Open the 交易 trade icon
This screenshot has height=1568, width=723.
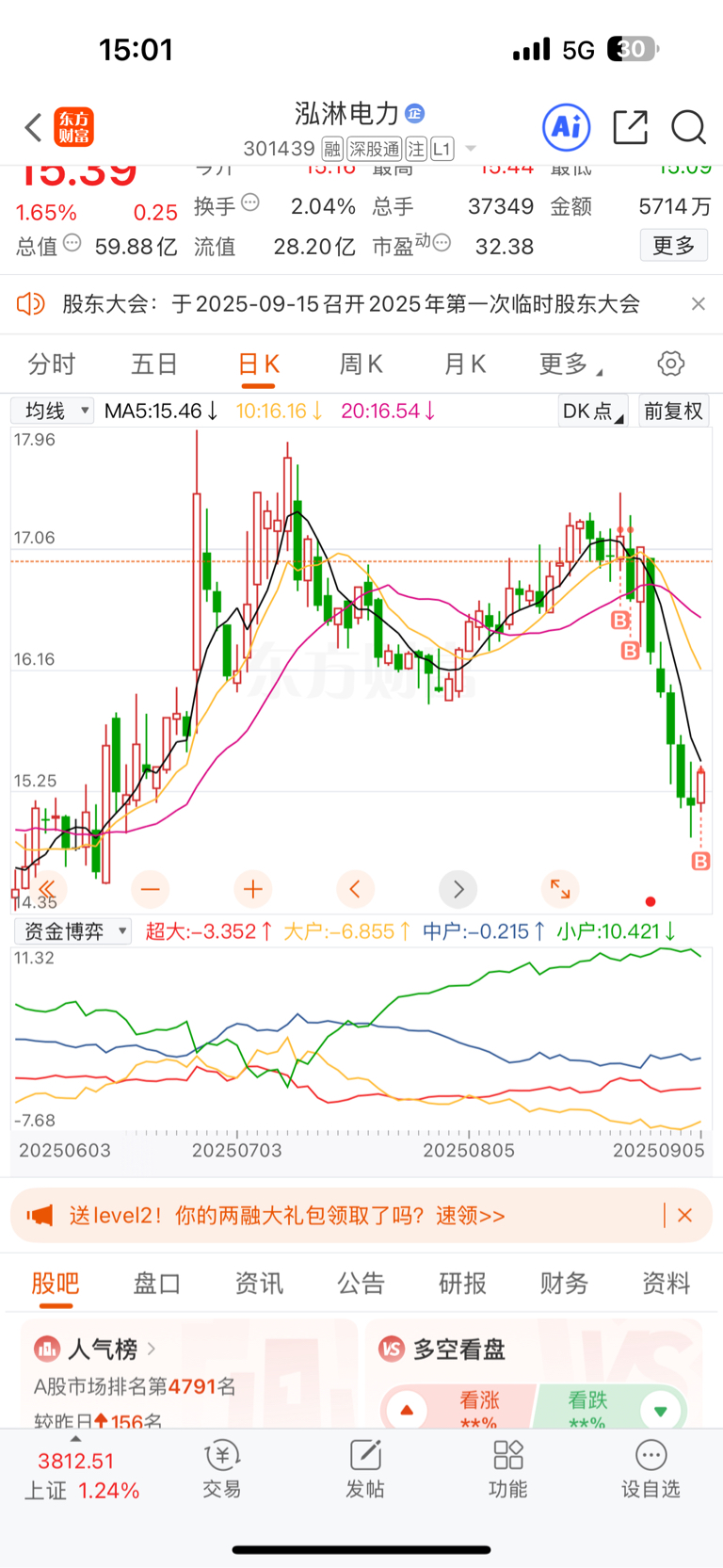[x=222, y=1469]
